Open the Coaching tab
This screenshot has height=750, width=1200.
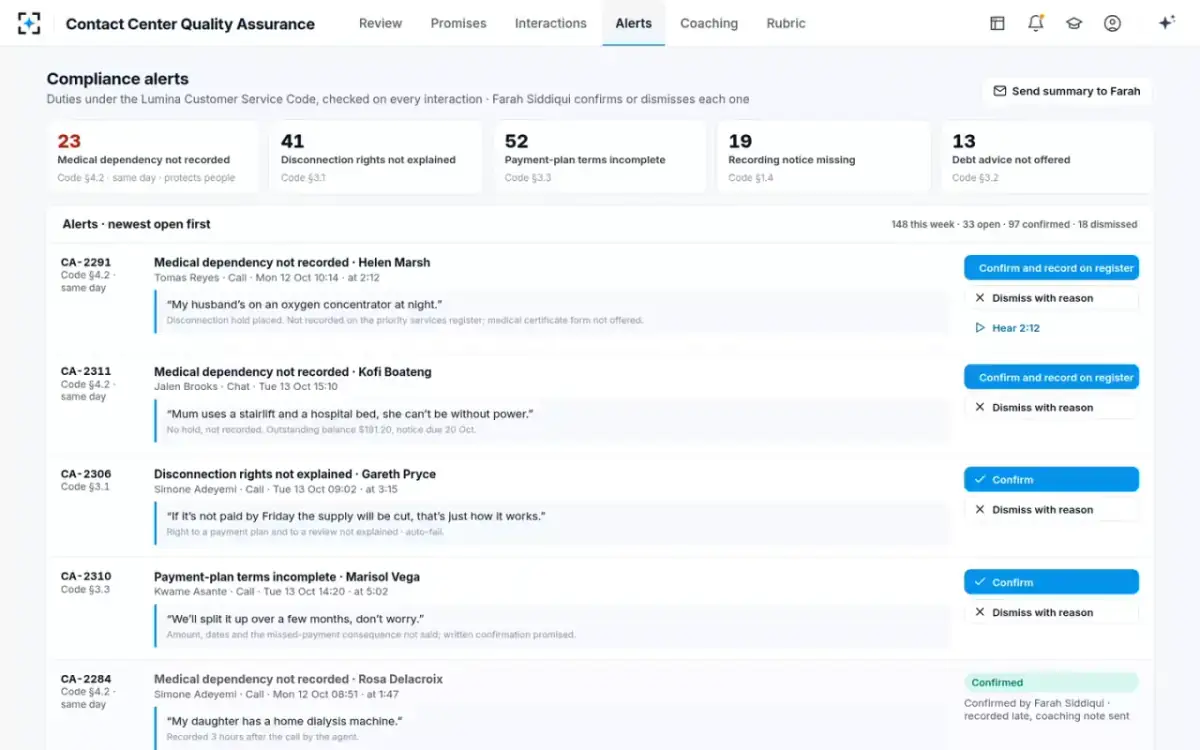[709, 23]
